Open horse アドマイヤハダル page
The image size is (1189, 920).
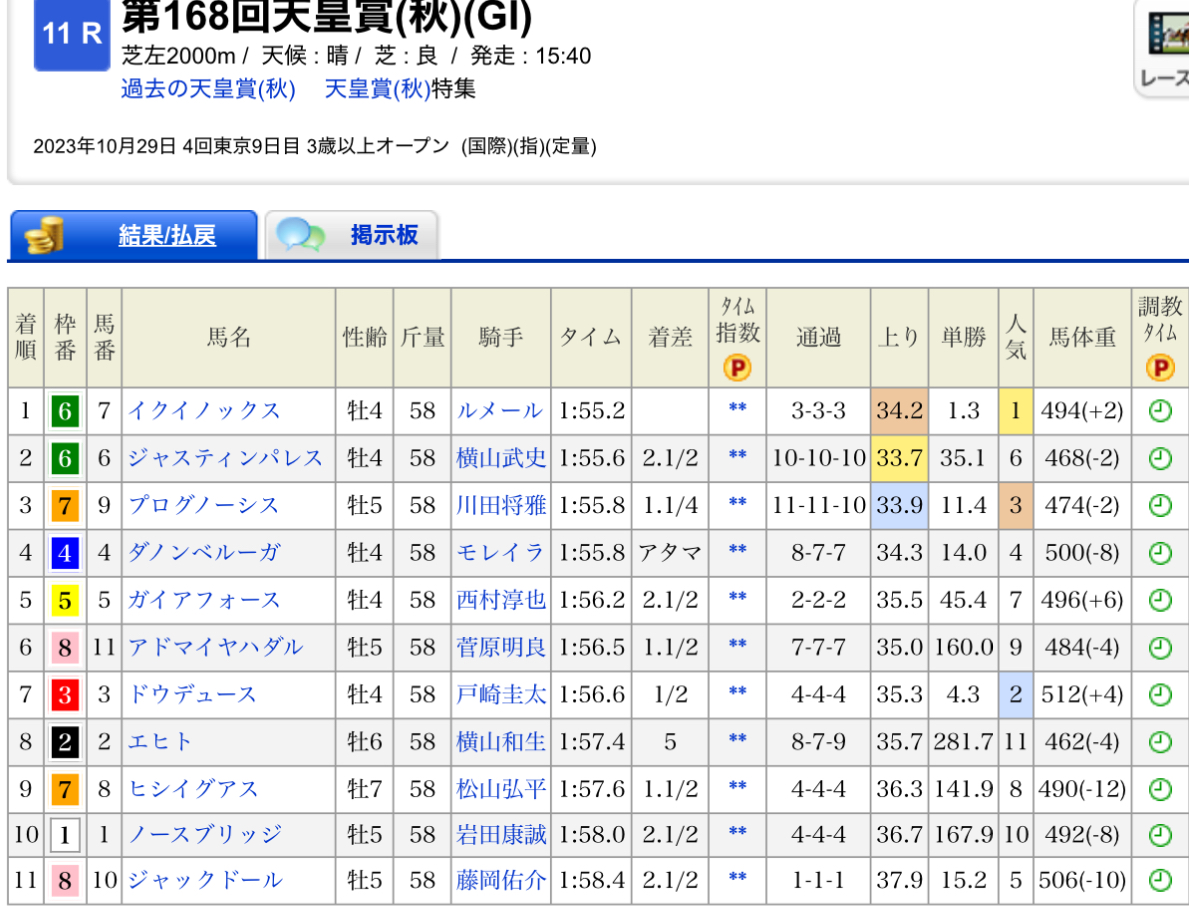[x=215, y=647]
